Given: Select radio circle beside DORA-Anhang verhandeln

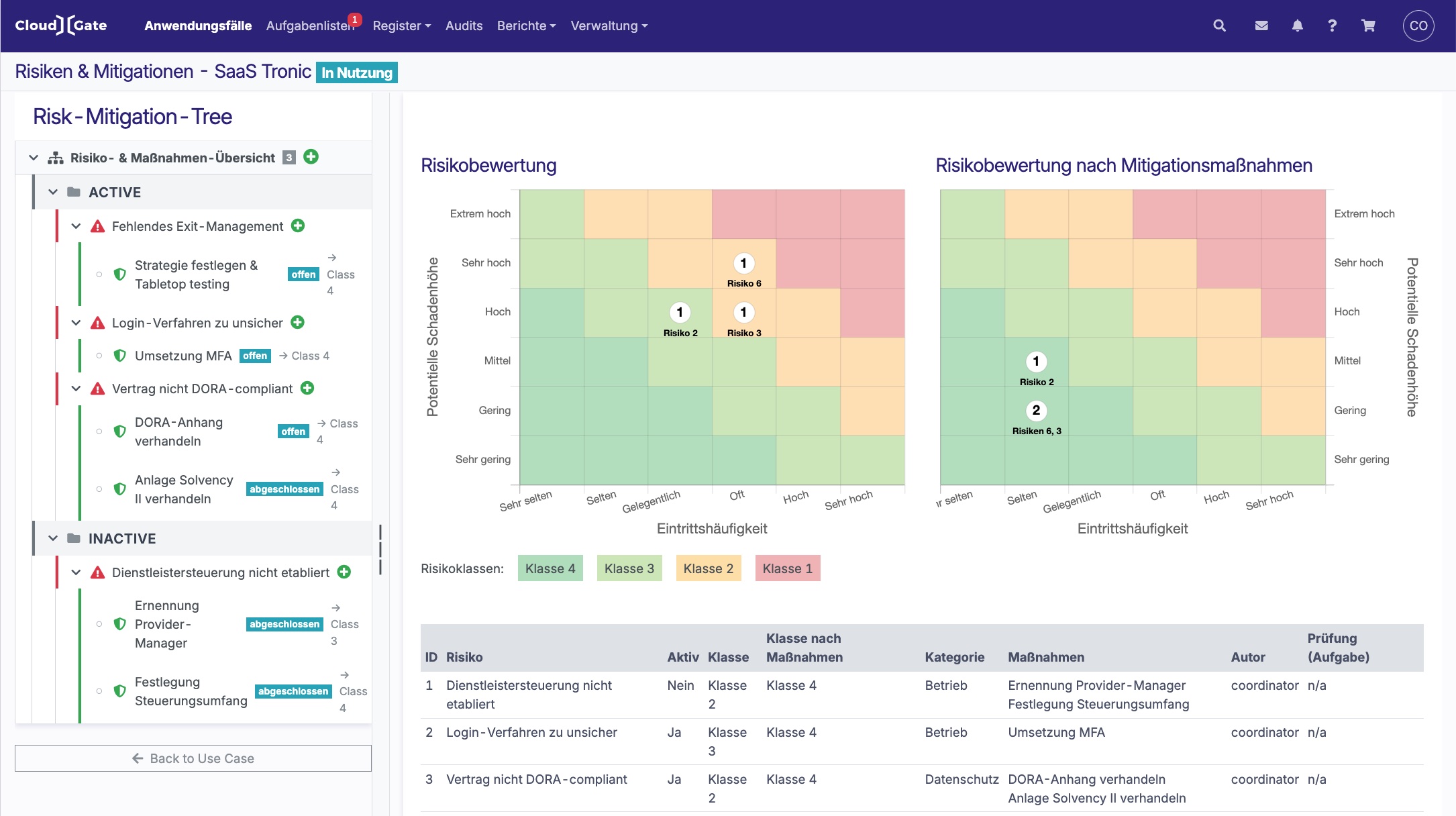Looking at the screenshot, I should 99,431.
